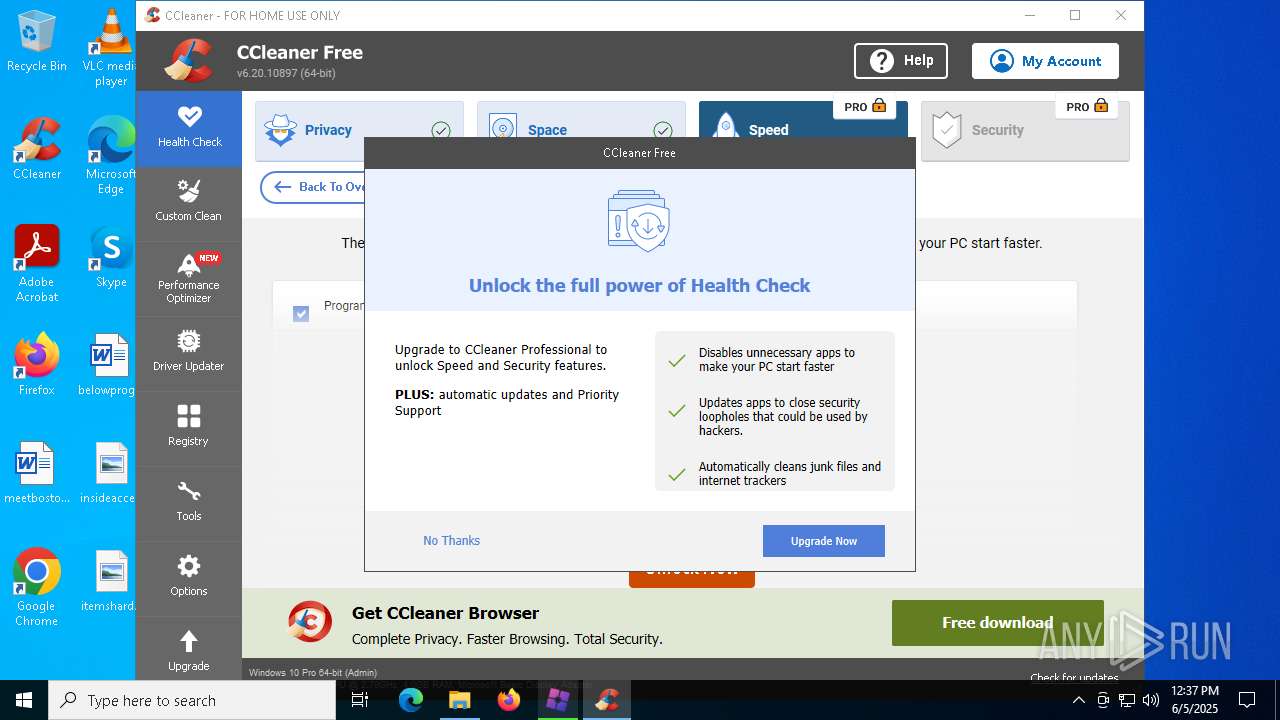The height and width of the screenshot is (720, 1280).
Task: Switch to the Security tab
Action: point(1025,130)
